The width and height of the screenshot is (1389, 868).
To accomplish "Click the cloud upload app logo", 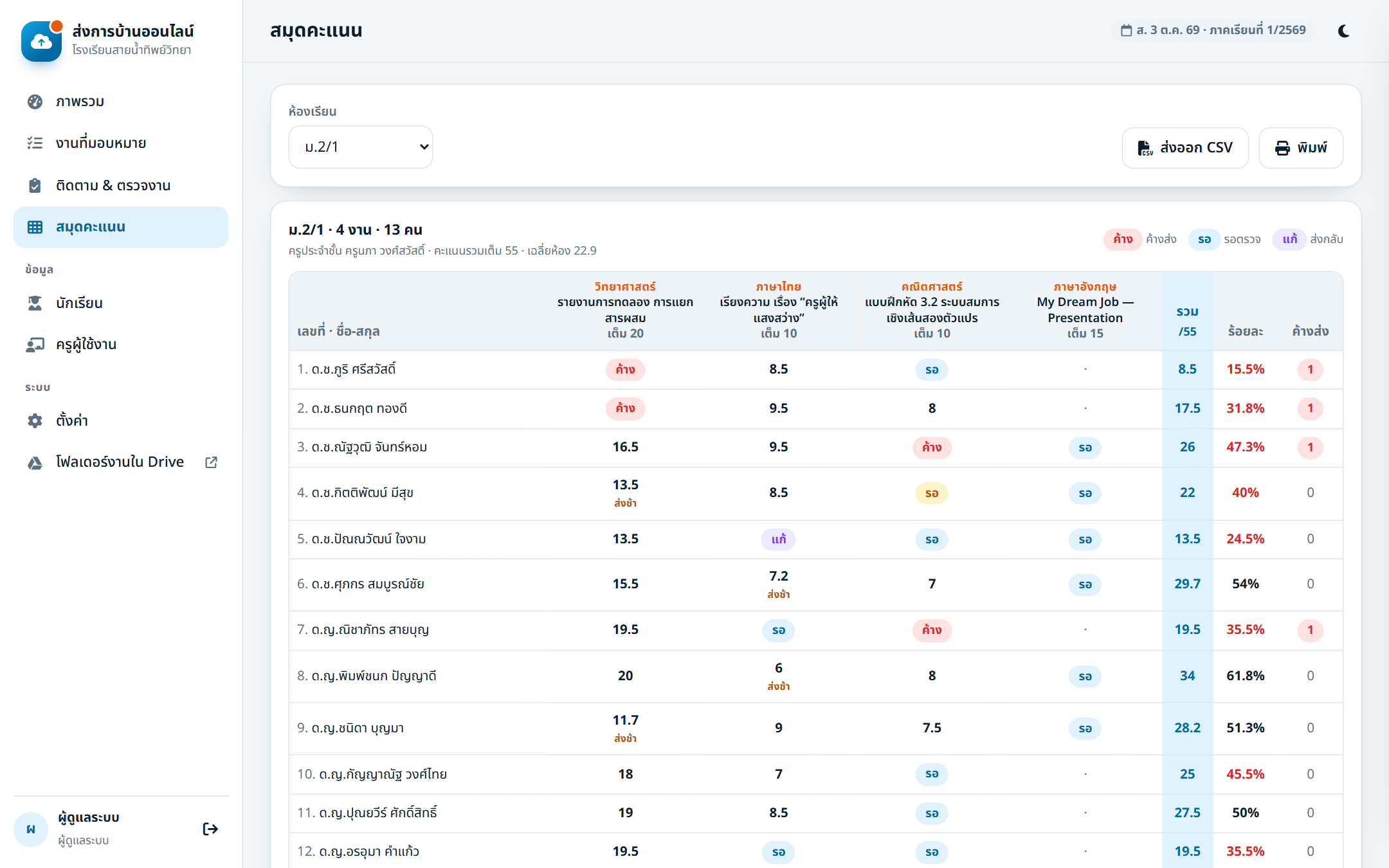I will (x=41, y=41).
